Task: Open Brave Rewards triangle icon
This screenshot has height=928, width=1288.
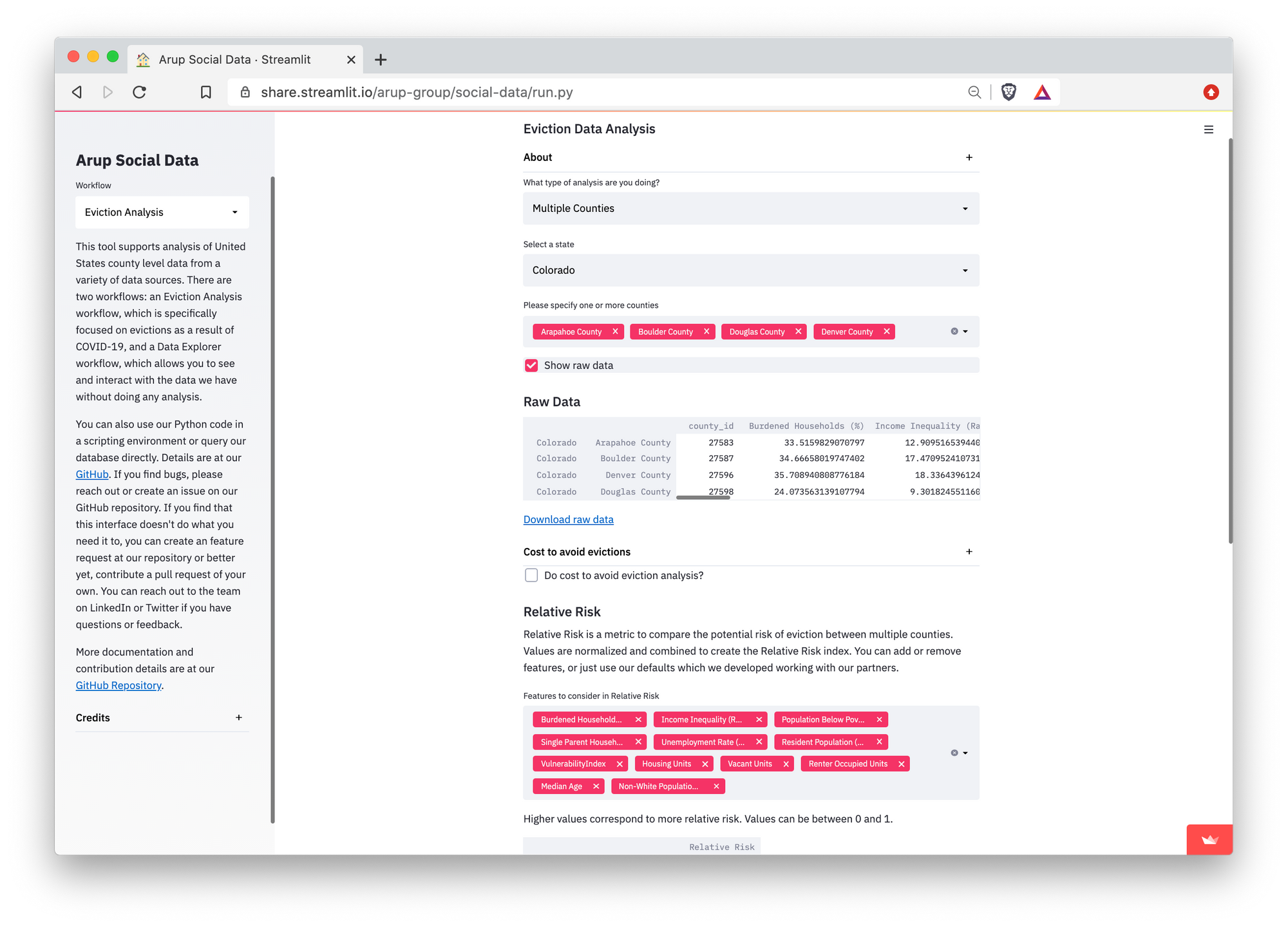Action: coord(1042,92)
